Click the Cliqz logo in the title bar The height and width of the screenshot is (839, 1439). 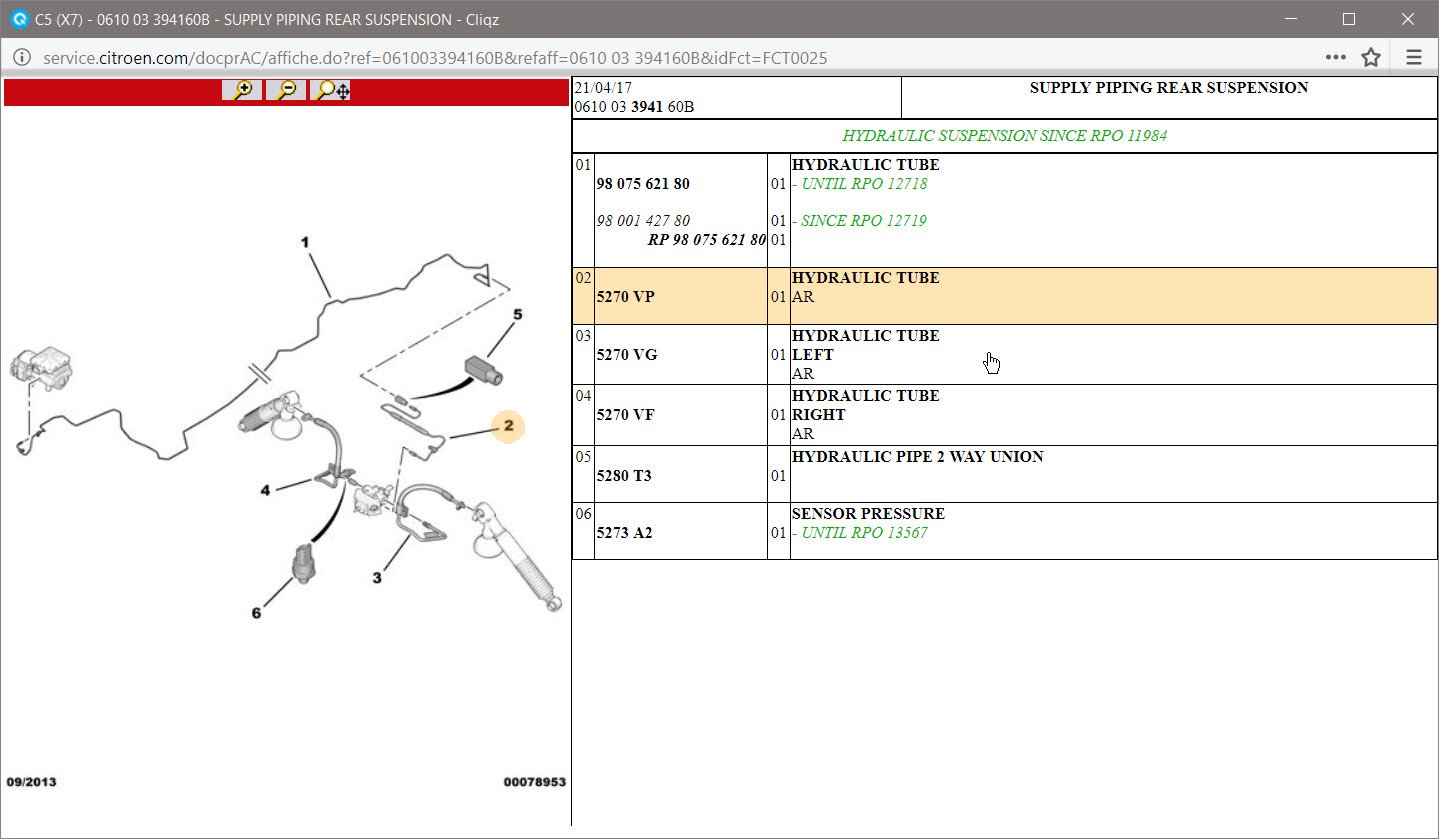(x=19, y=19)
